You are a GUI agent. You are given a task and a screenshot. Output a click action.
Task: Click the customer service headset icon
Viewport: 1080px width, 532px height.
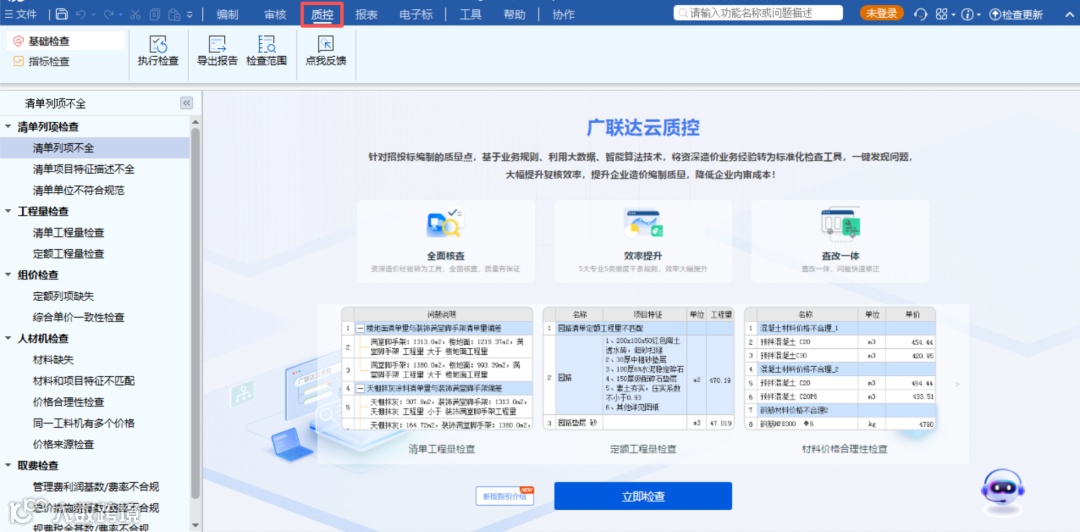click(921, 14)
